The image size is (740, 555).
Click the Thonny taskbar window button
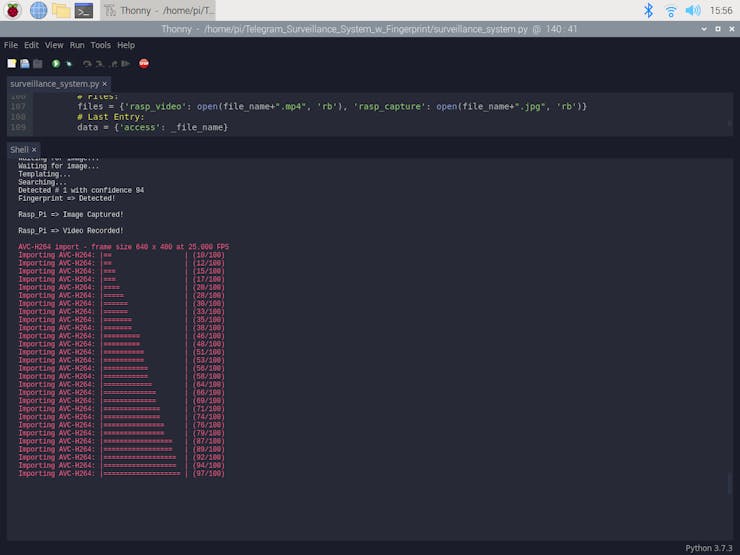pos(158,10)
